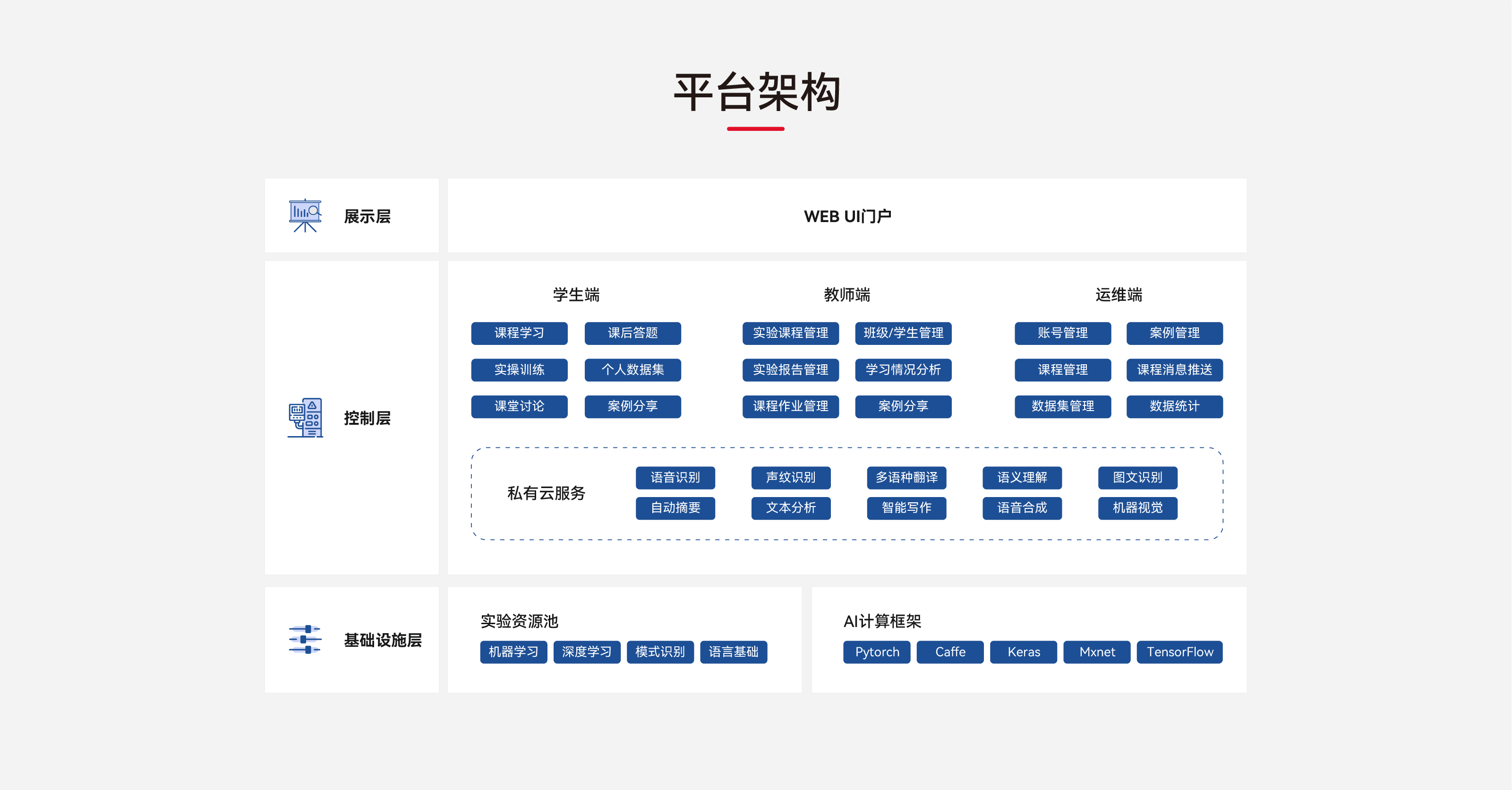1512x790 pixels.
Task: Open 个人数据集 module
Action: click(633, 370)
